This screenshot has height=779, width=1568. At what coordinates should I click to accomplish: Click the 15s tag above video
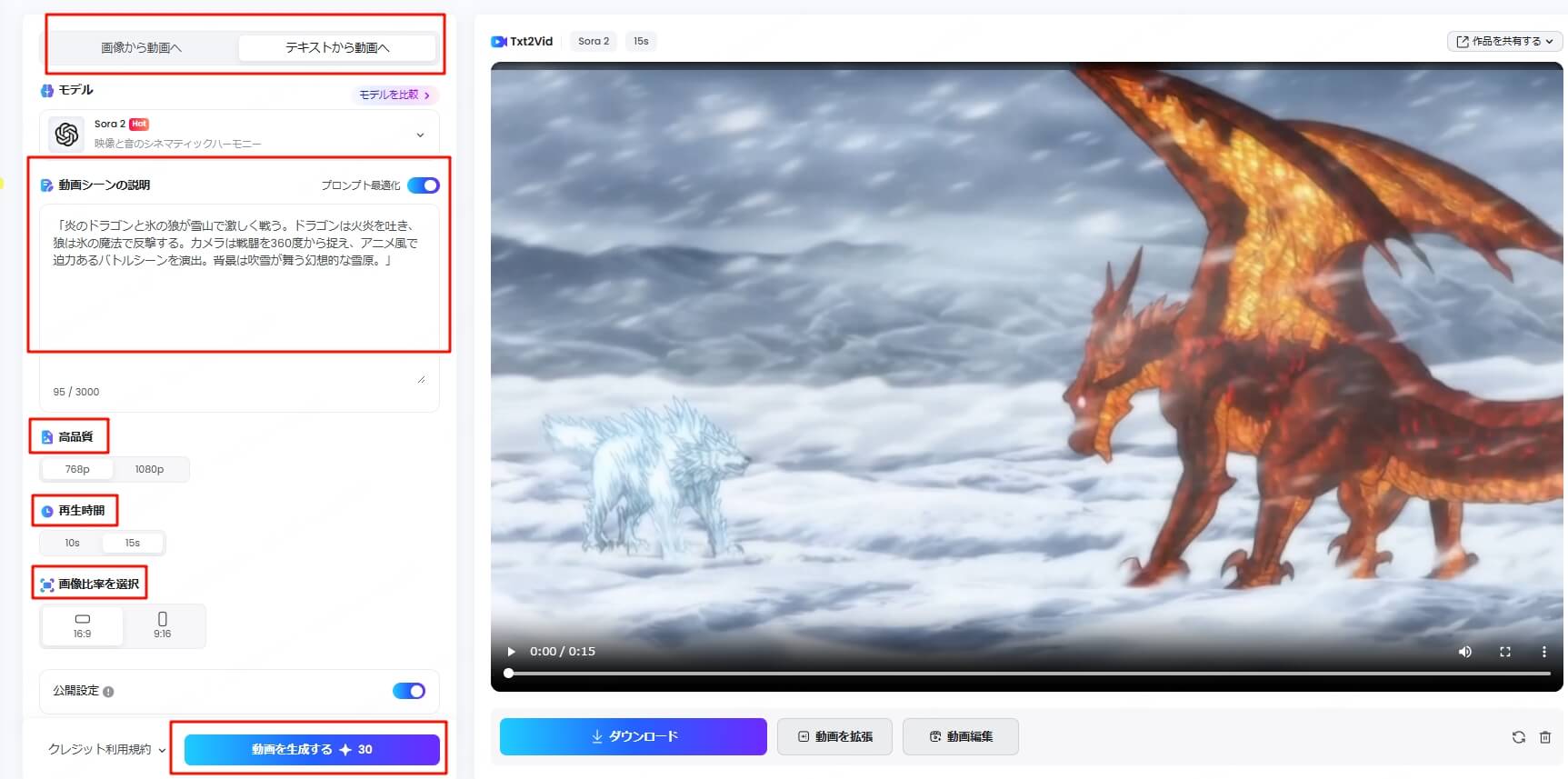click(x=641, y=41)
